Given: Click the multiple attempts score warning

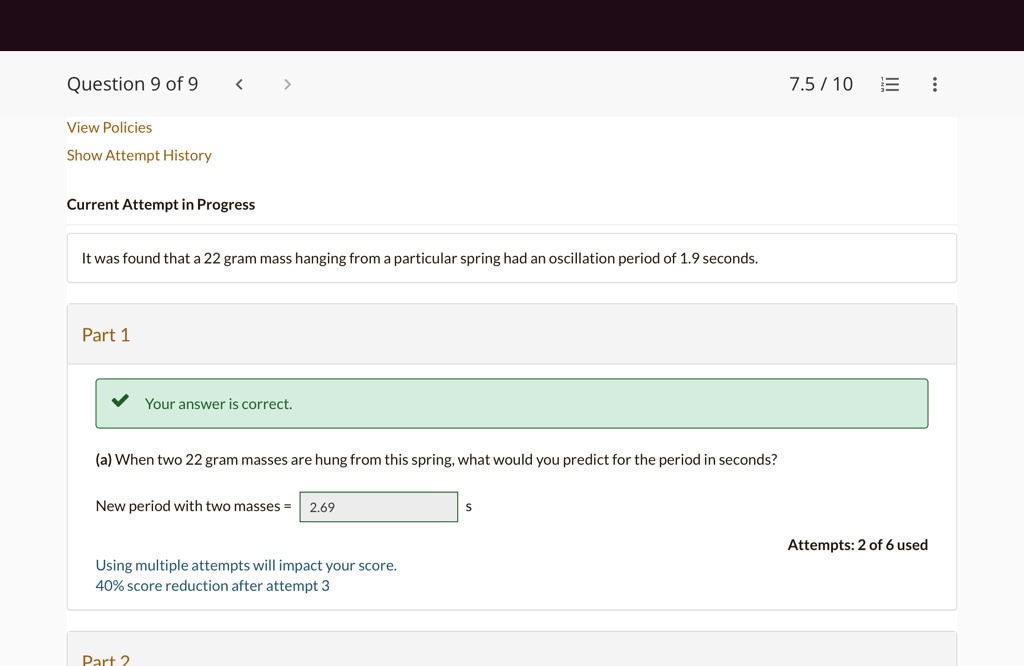Looking at the screenshot, I should [x=246, y=565].
